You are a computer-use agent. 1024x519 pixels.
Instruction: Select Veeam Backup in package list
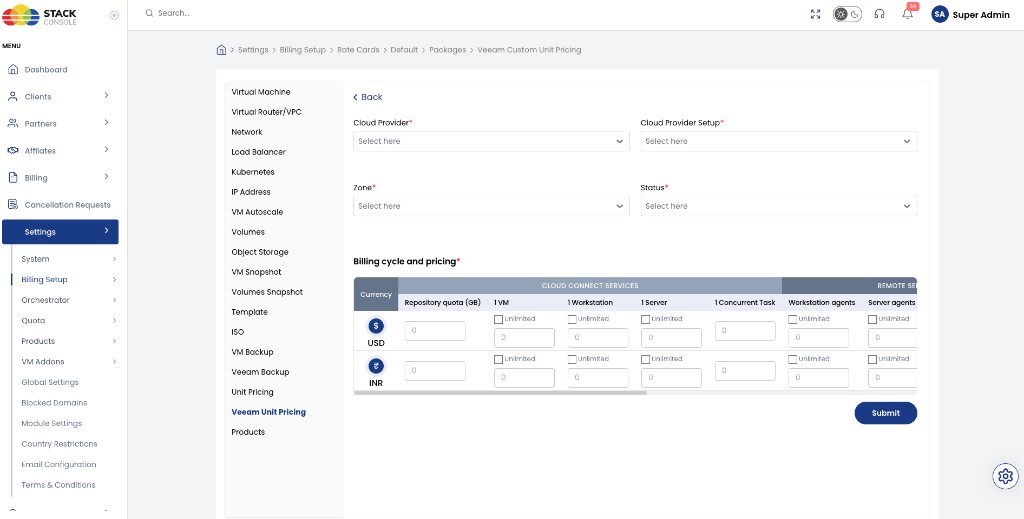(x=260, y=372)
